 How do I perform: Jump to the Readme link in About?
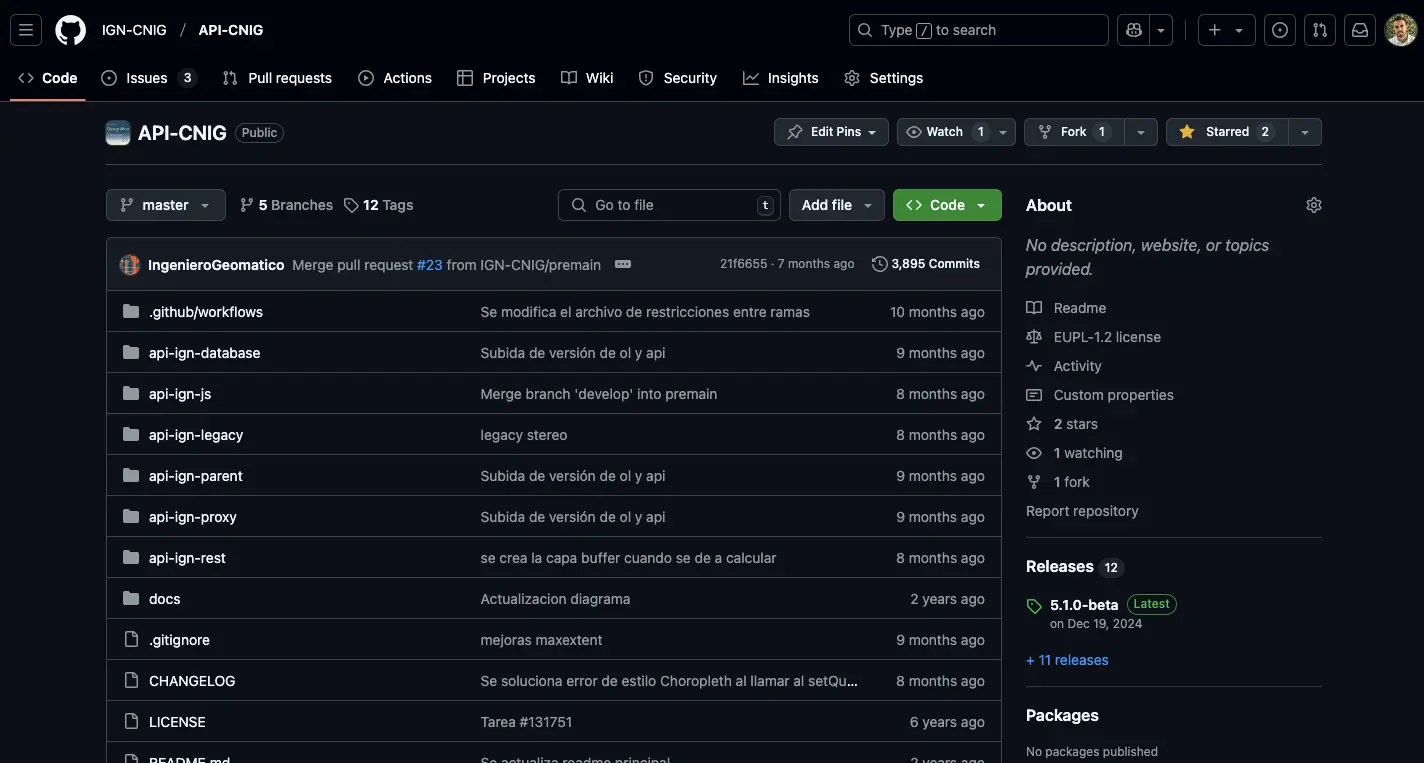1066,308
